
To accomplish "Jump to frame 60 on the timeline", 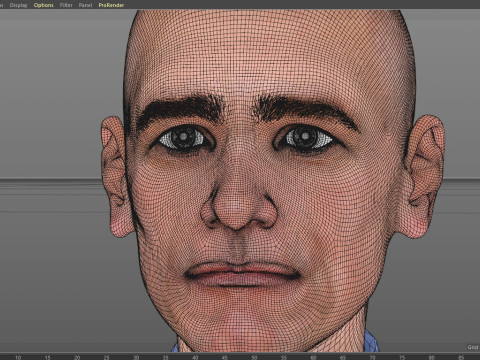I will [x=313, y=357].
